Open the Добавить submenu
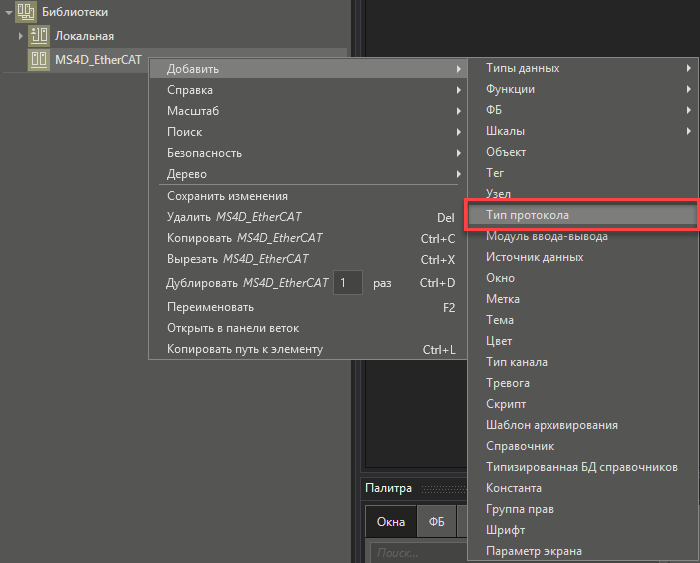The image size is (700, 563). (x=308, y=69)
